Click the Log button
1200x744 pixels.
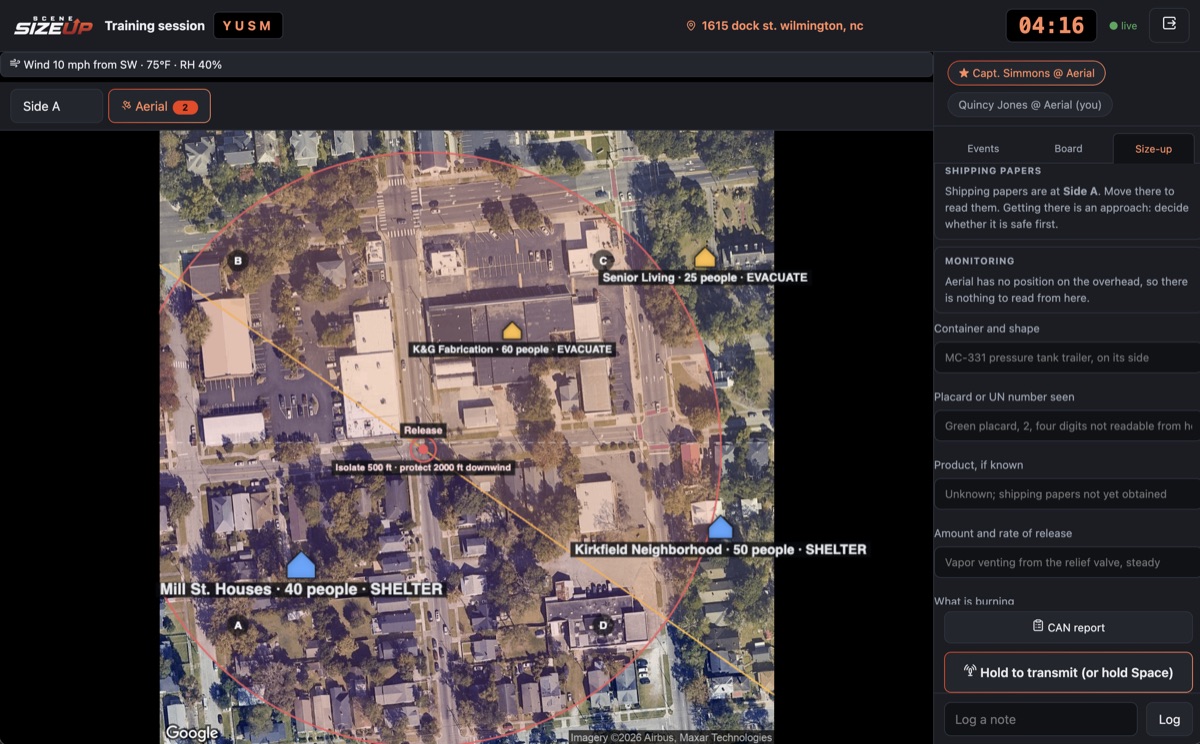(1169, 719)
